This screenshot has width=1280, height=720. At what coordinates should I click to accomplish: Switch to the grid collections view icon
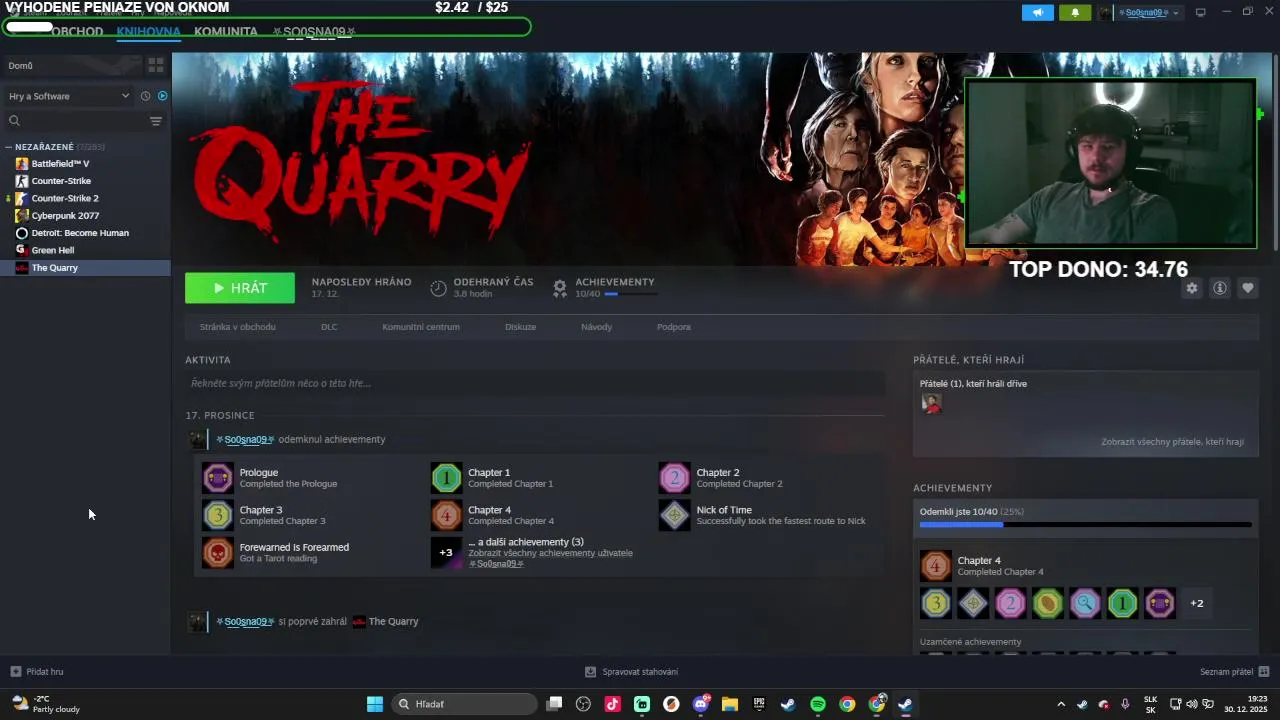[x=156, y=65]
